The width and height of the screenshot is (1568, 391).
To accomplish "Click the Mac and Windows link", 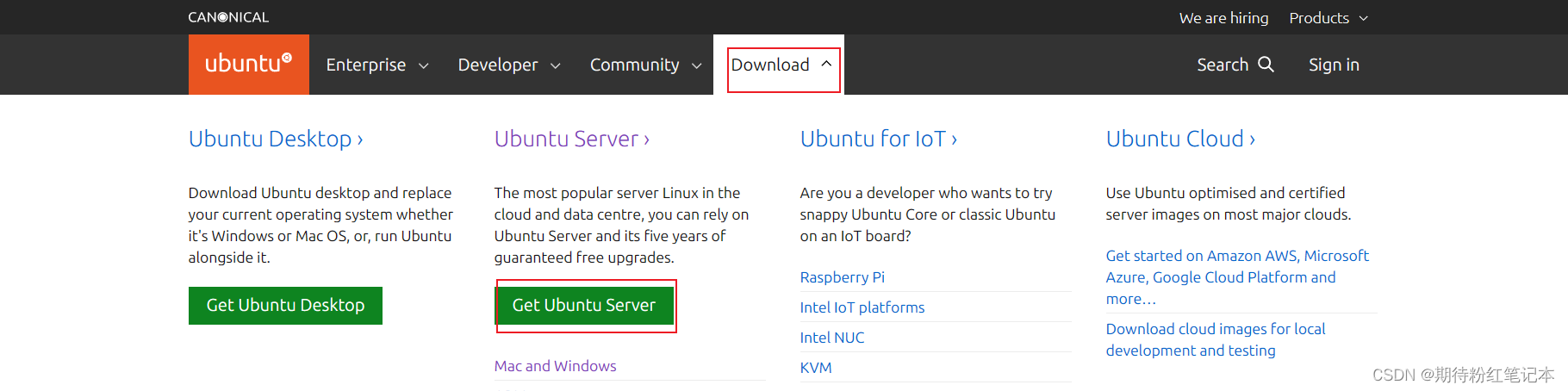I will (x=555, y=366).
